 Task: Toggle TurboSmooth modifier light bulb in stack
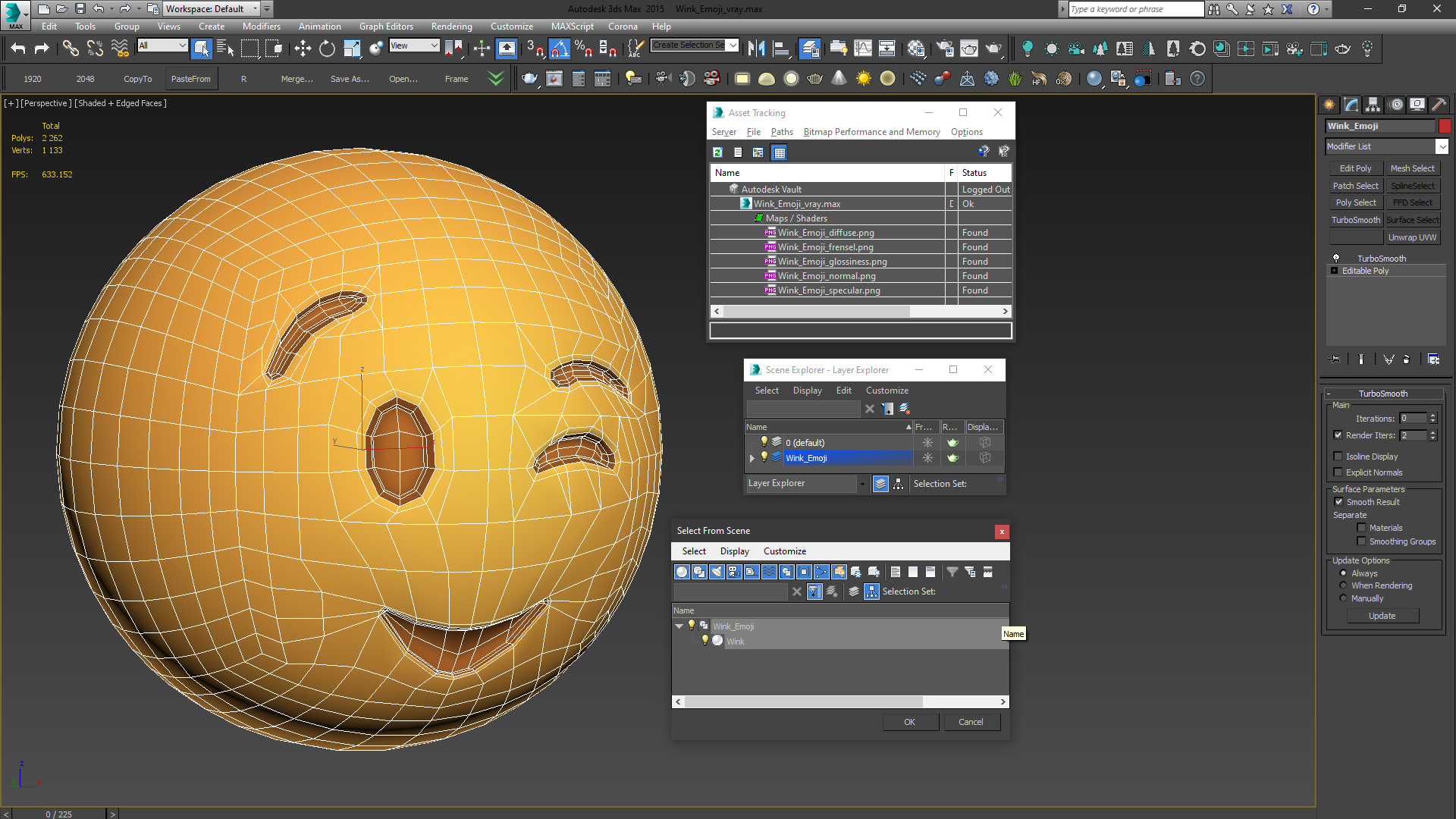pos(1336,258)
